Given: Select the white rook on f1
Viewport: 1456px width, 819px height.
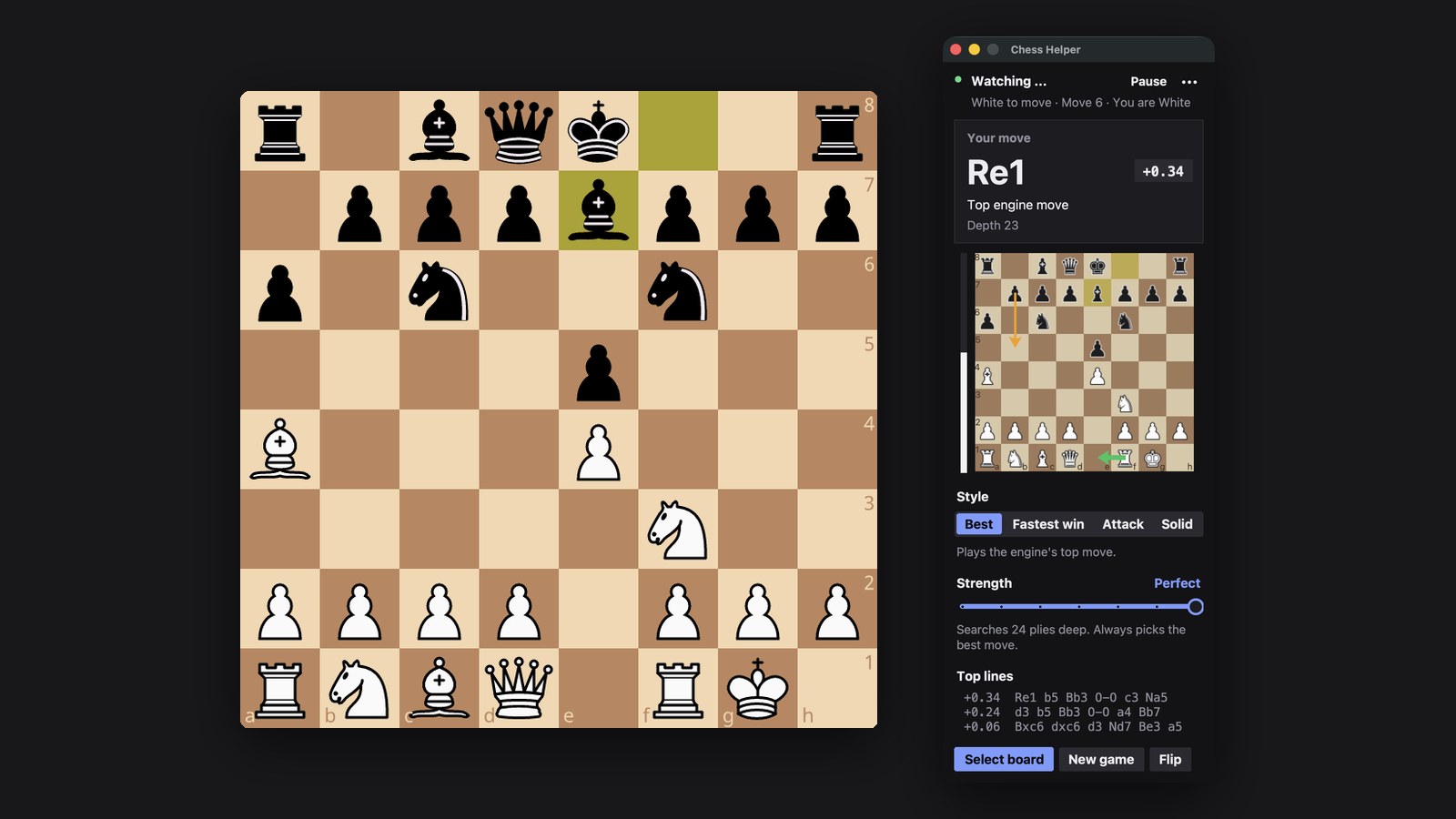Looking at the screenshot, I should pos(678,688).
